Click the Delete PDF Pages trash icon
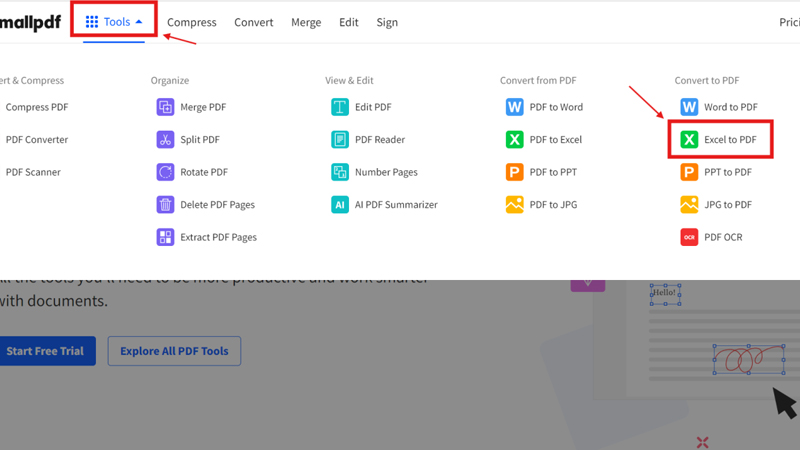 click(x=165, y=205)
